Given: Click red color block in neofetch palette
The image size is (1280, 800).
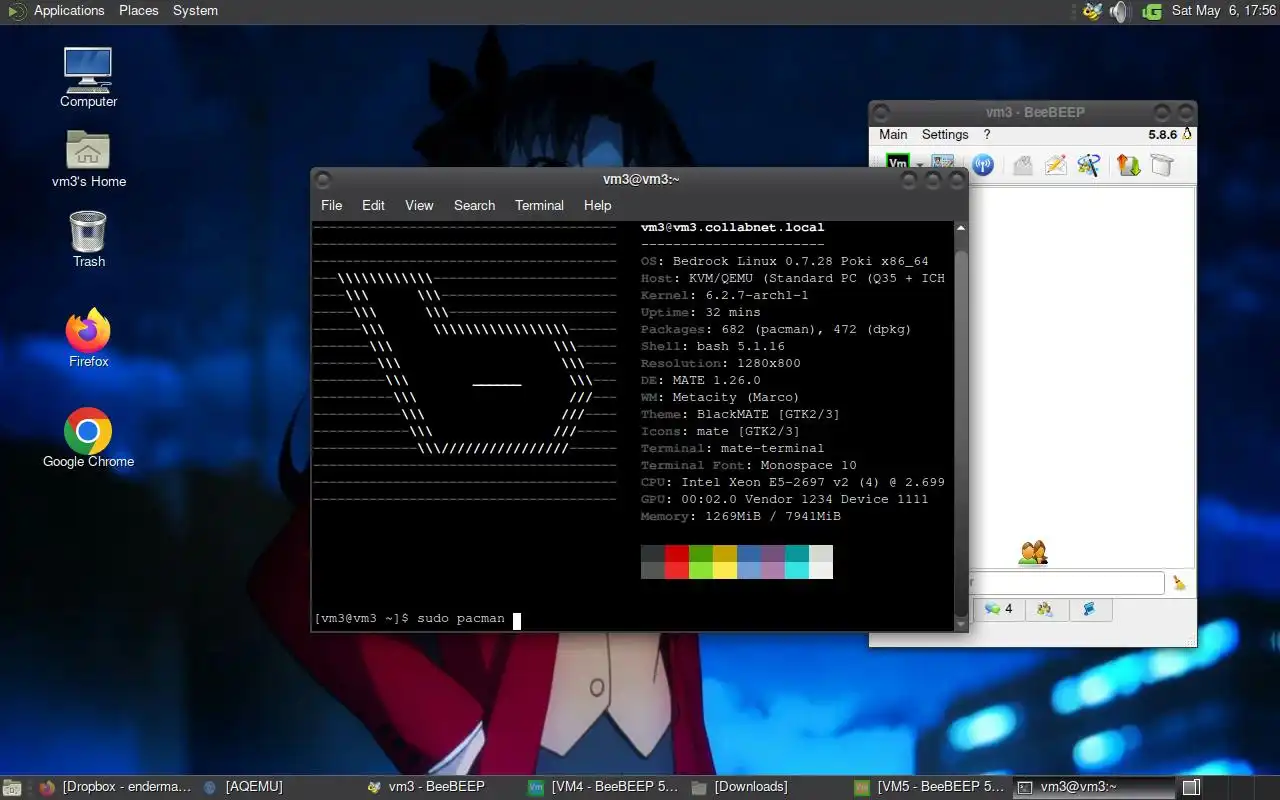Looking at the screenshot, I should click(677, 561).
